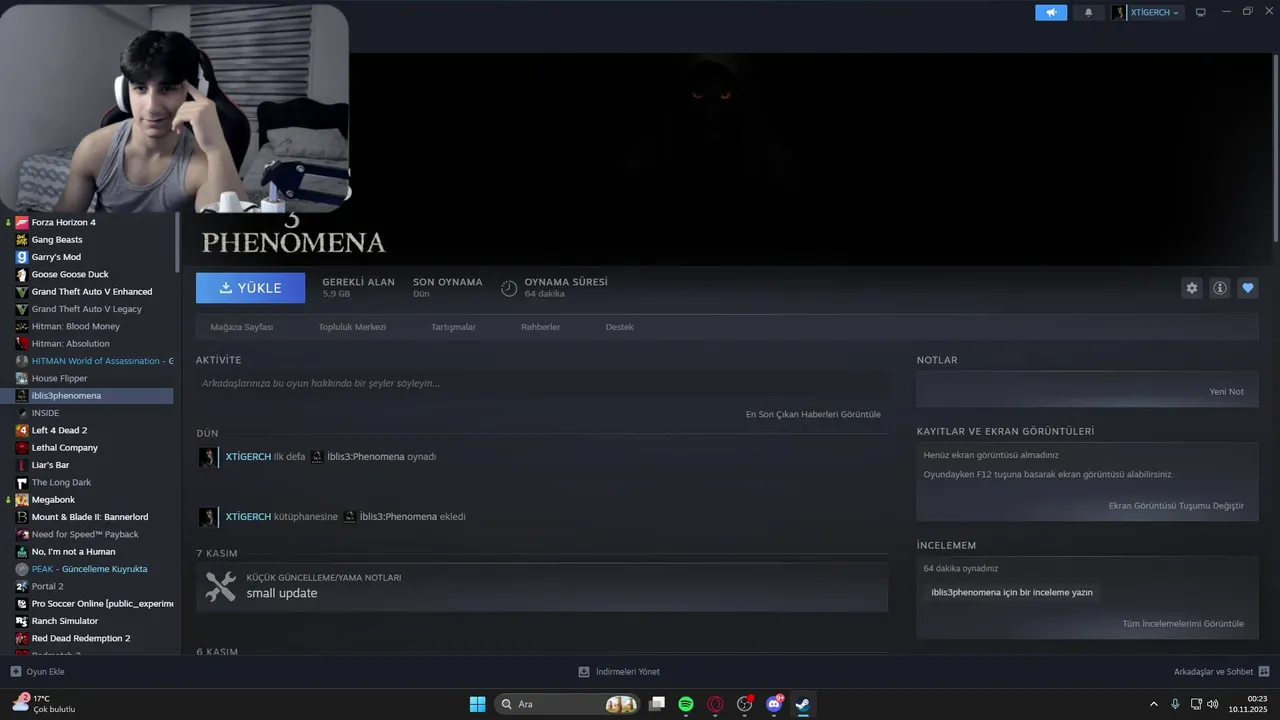Click iblis3:Phenomena link in library-added activity
This screenshot has width=1280, height=720.
398,517
